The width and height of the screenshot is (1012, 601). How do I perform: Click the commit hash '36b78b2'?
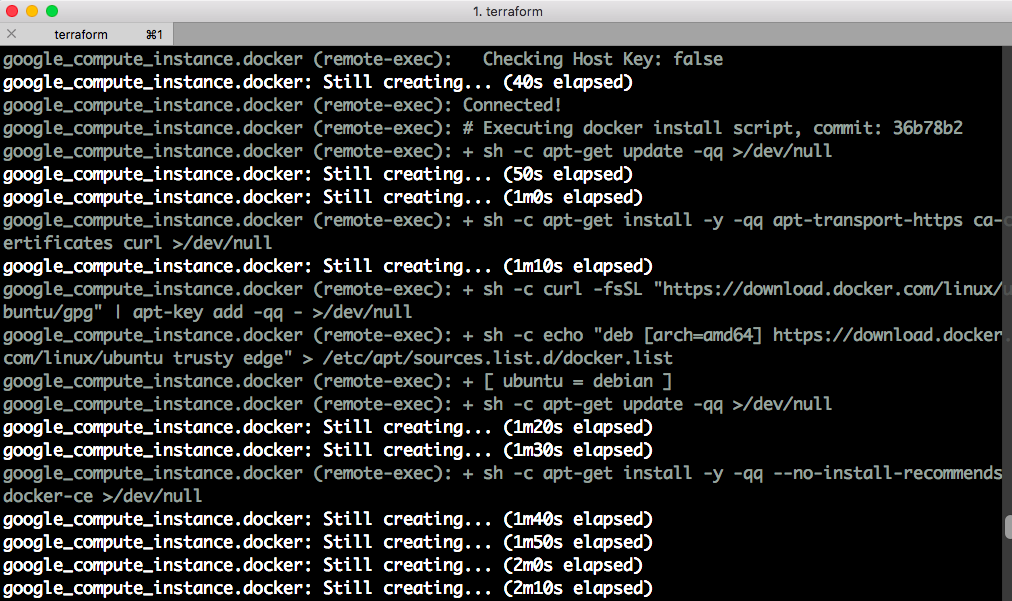[927, 128]
